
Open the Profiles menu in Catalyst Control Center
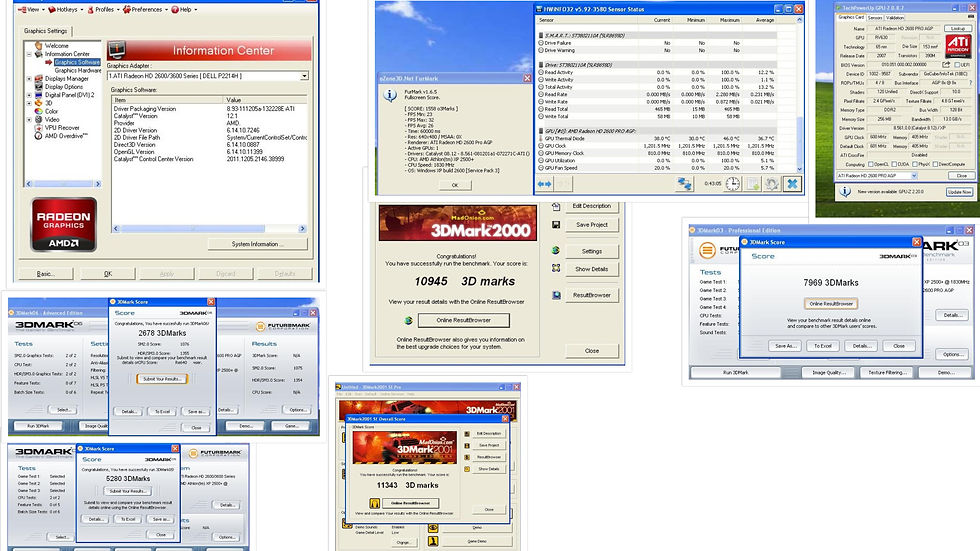point(102,9)
